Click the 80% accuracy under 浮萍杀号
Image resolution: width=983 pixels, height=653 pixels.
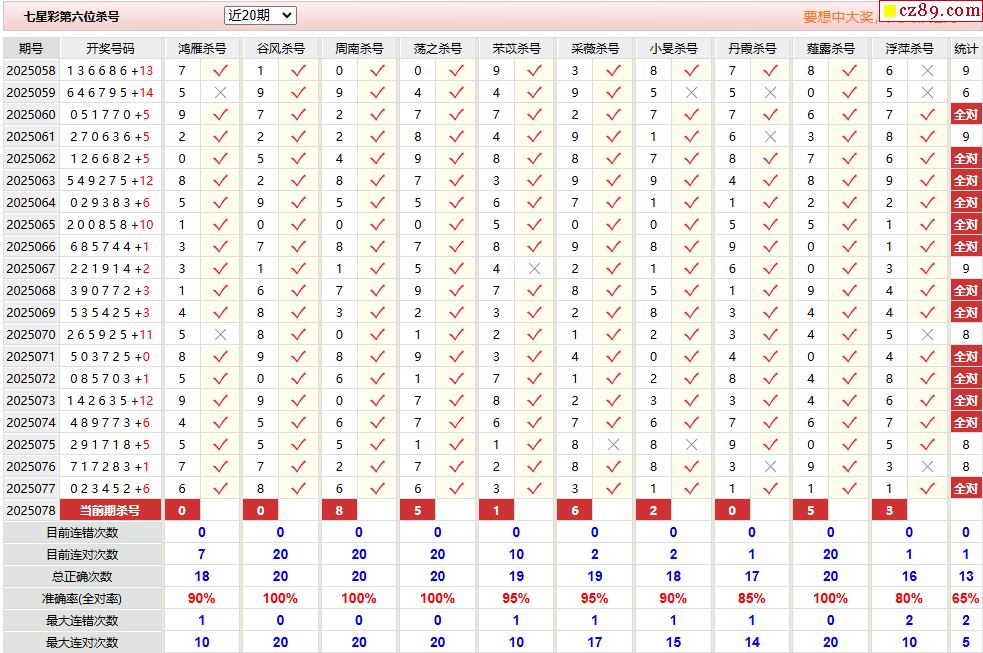909,598
